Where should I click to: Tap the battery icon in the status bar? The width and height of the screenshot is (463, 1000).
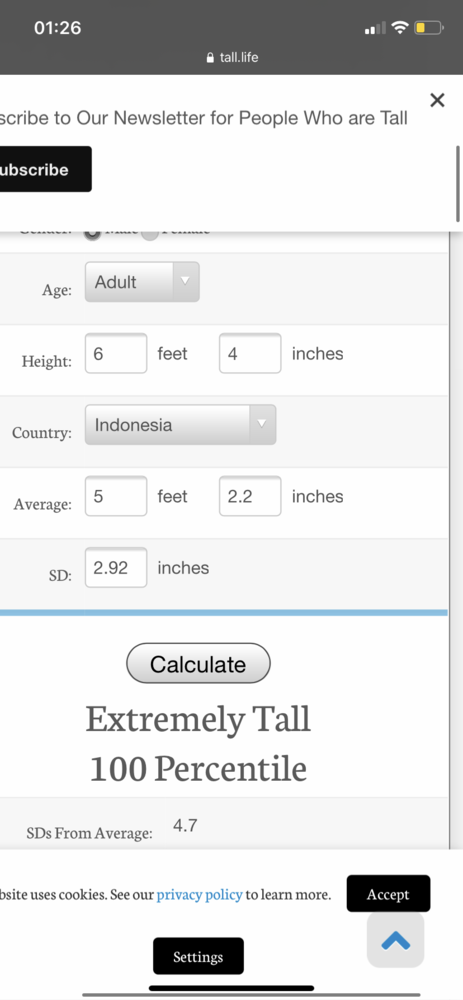[429, 27]
